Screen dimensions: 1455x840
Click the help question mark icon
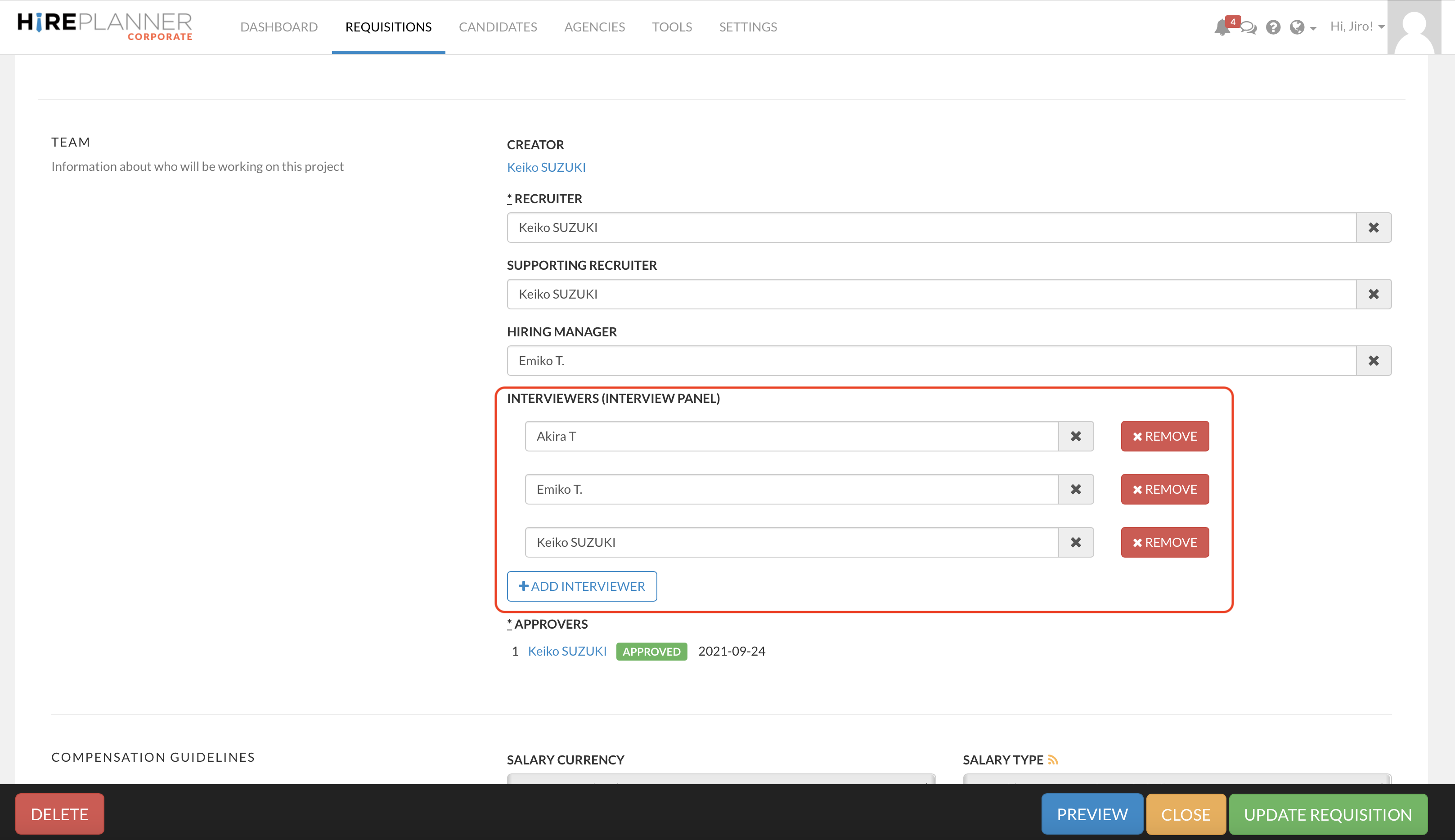tap(1273, 27)
